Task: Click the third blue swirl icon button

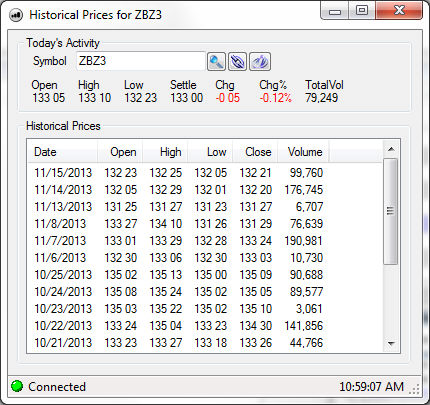Action: coord(260,61)
